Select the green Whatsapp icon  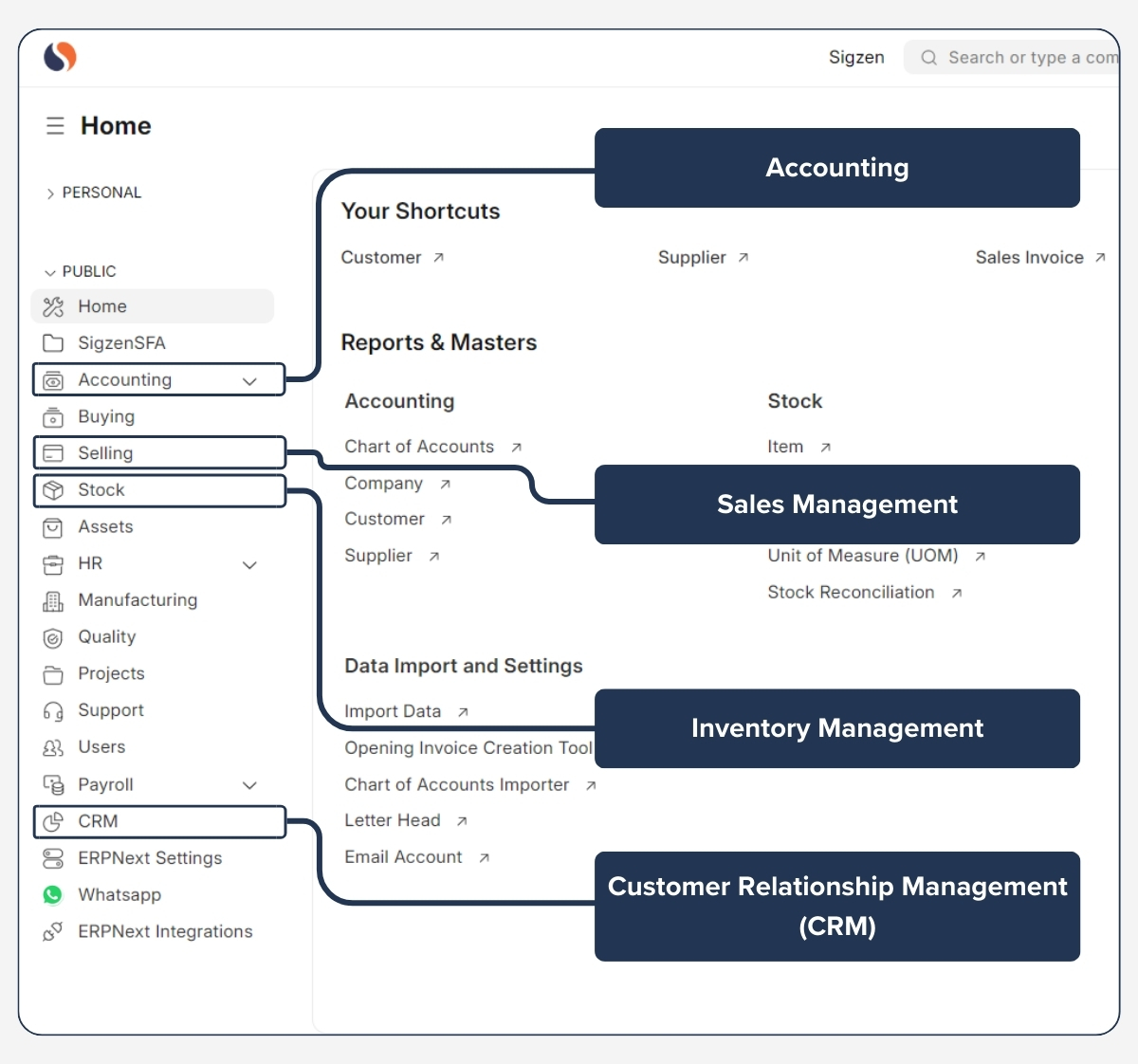click(x=53, y=894)
